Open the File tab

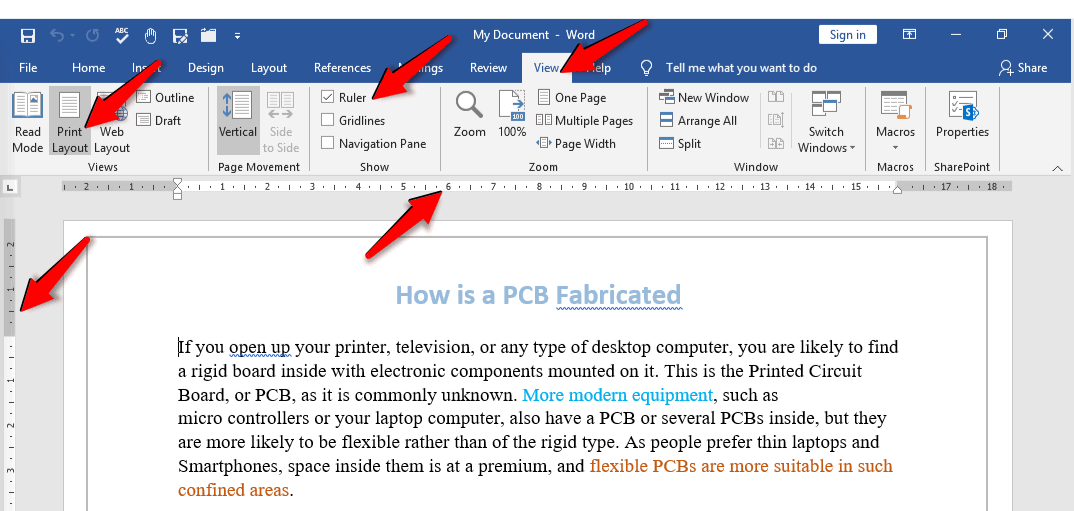[28, 68]
